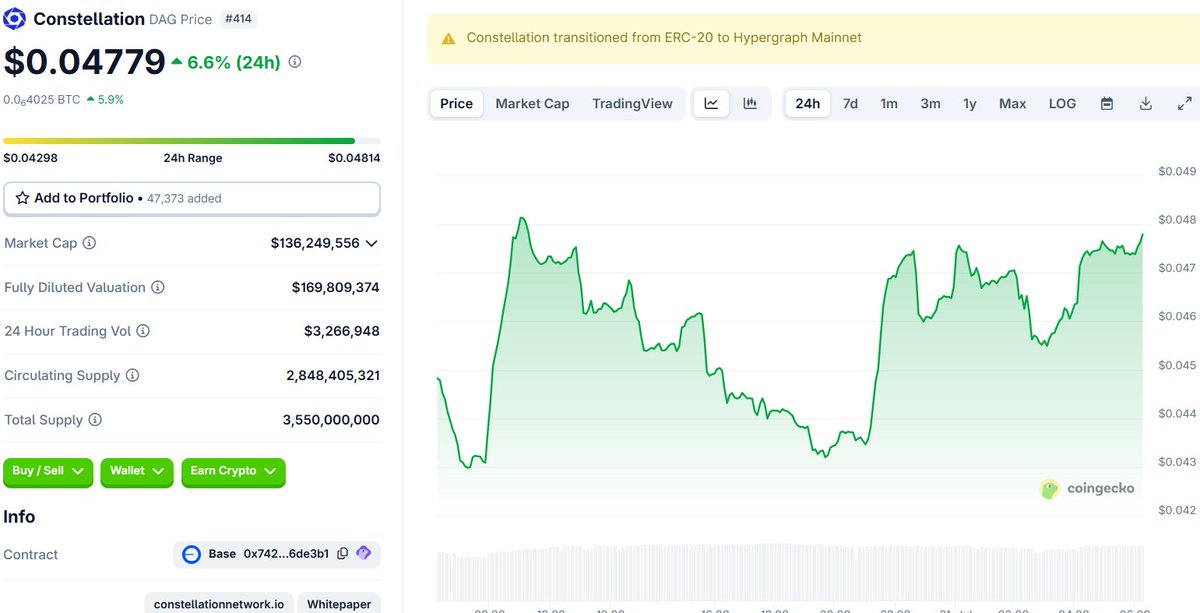Expand Market Cap details chevron
The width and height of the screenshot is (1200, 613).
[371, 243]
